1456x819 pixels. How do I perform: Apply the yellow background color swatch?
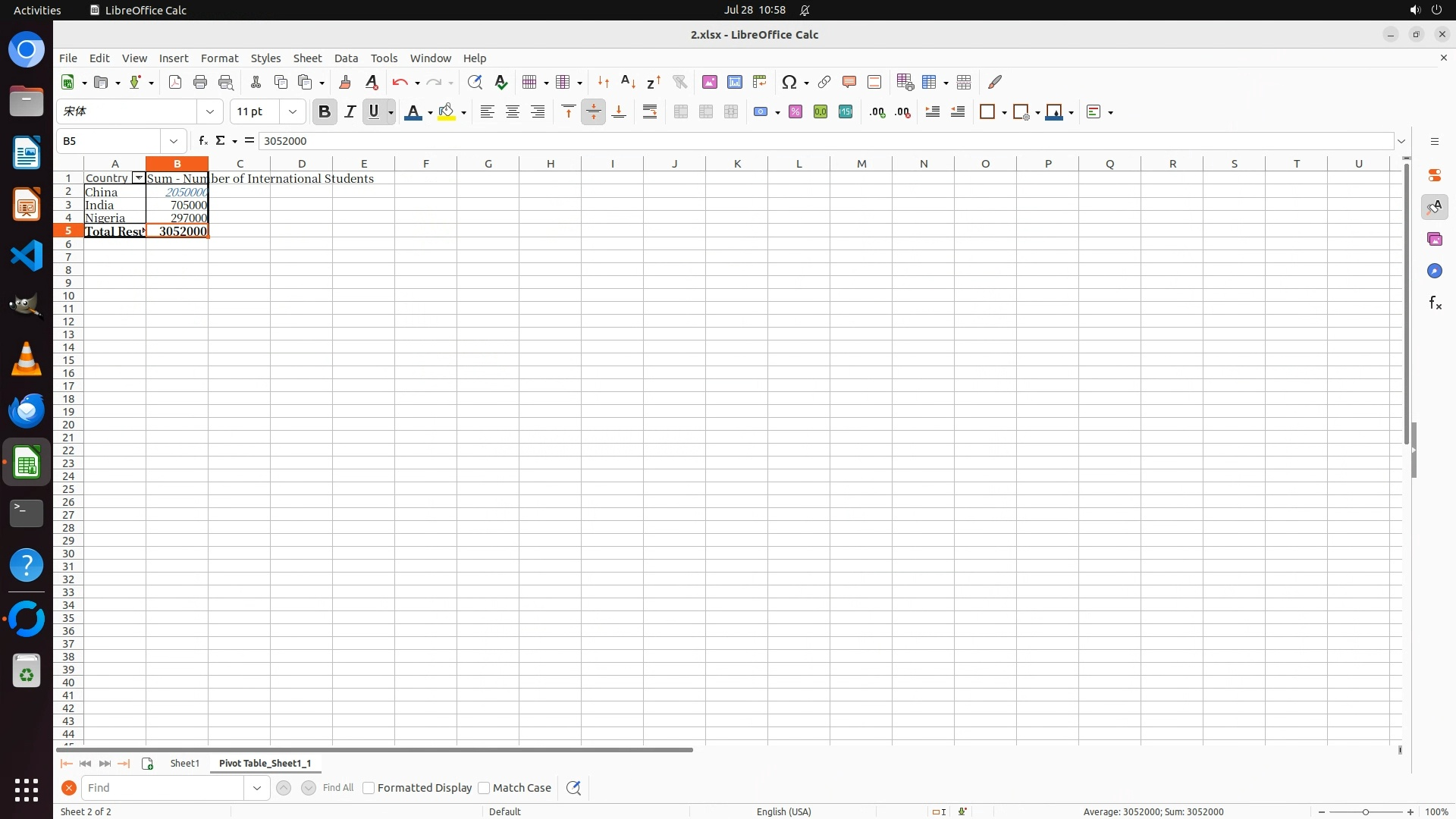(x=447, y=112)
